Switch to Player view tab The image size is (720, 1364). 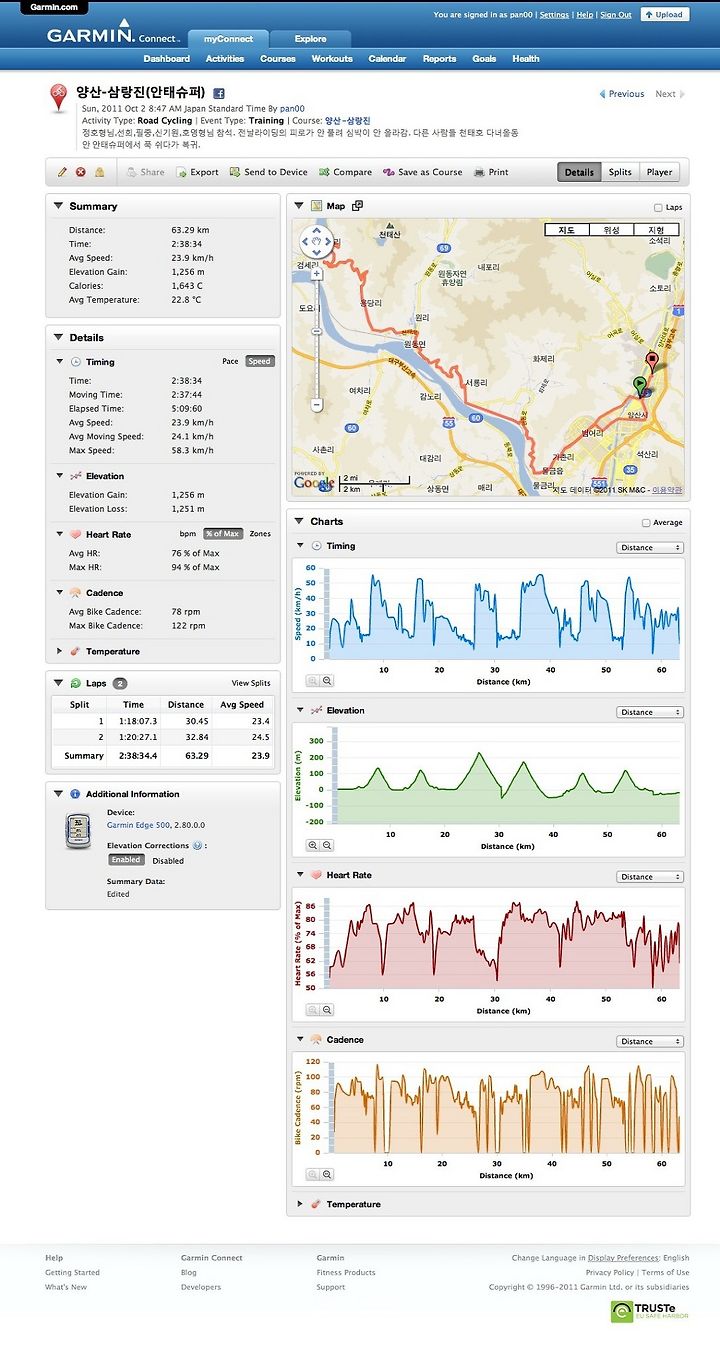(x=659, y=172)
